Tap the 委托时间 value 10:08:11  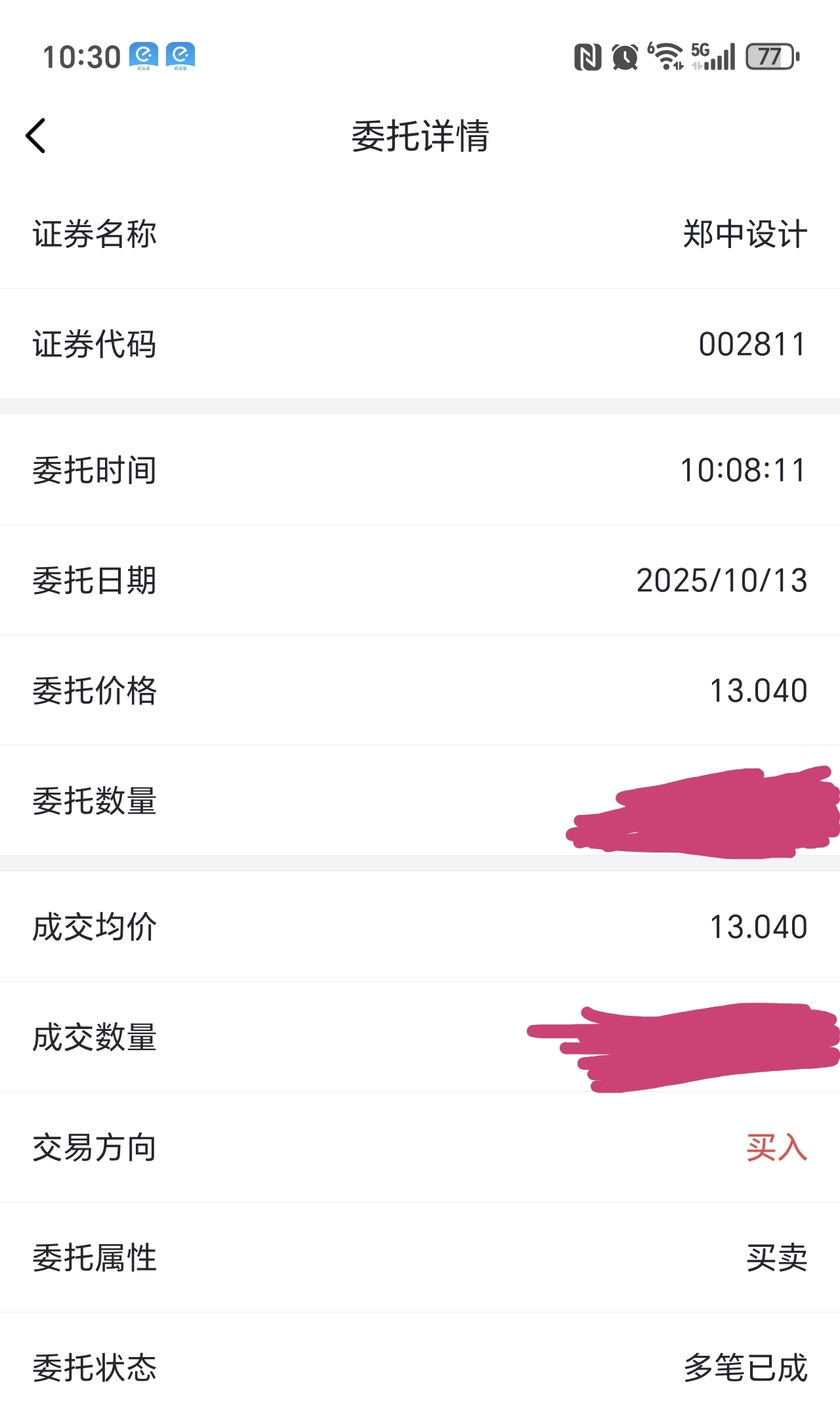743,471
